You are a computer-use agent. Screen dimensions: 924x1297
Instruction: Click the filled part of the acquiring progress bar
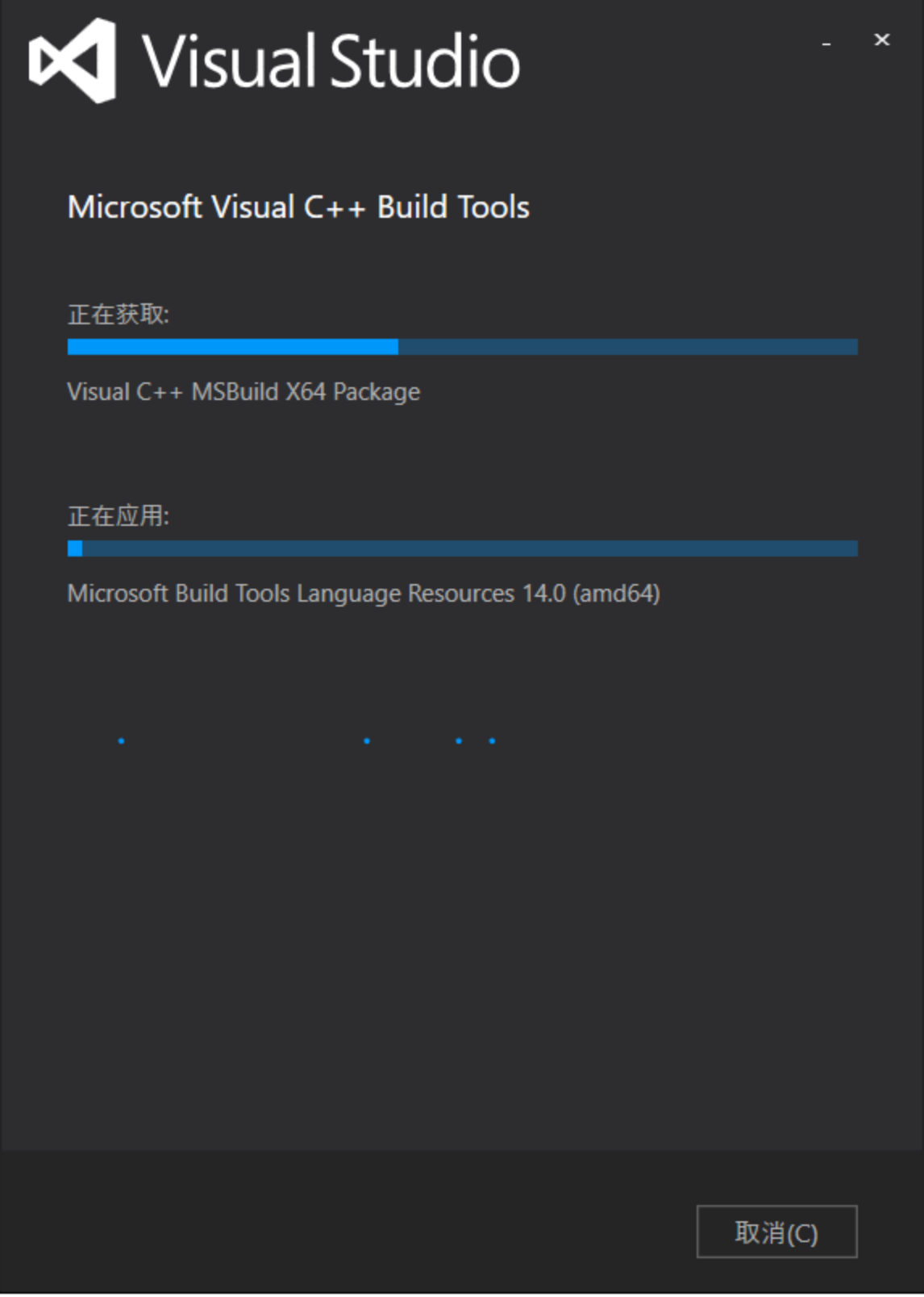(233, 347)
